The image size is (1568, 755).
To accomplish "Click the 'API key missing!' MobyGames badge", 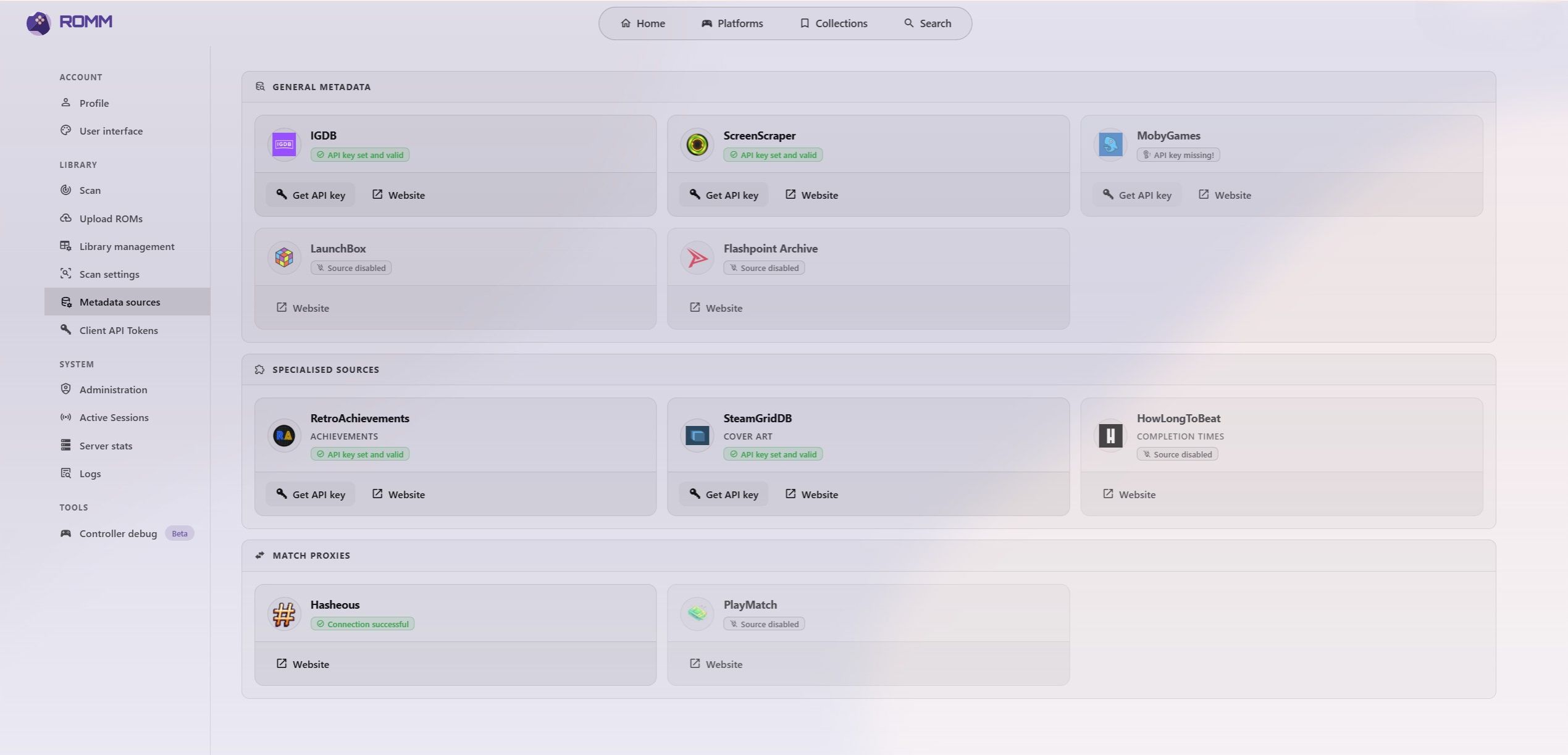I will (1178, 155).
